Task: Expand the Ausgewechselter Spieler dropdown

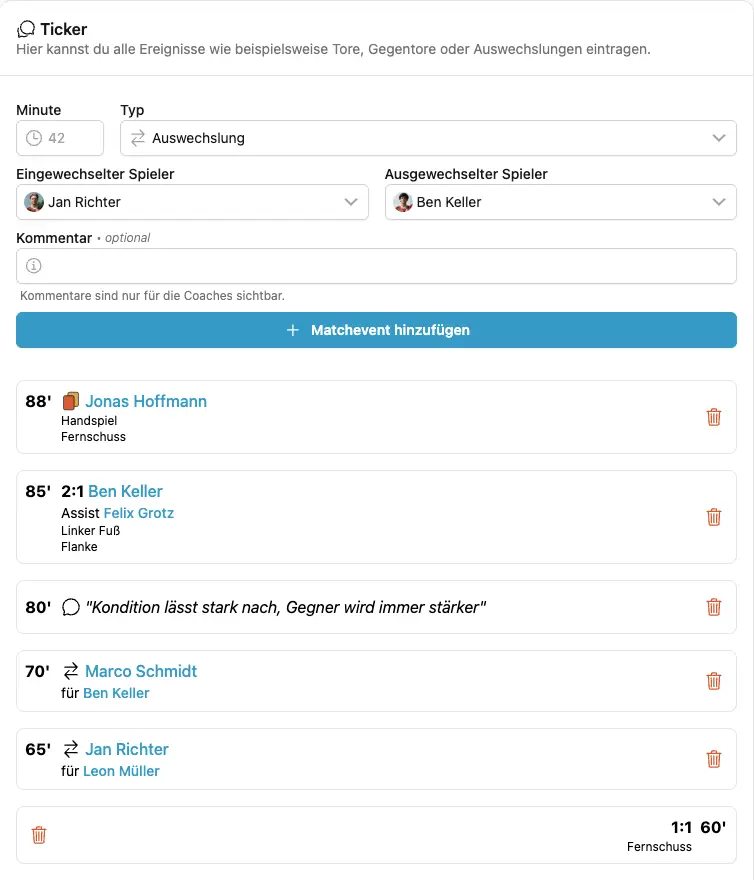Action: [x=560, y=202]
